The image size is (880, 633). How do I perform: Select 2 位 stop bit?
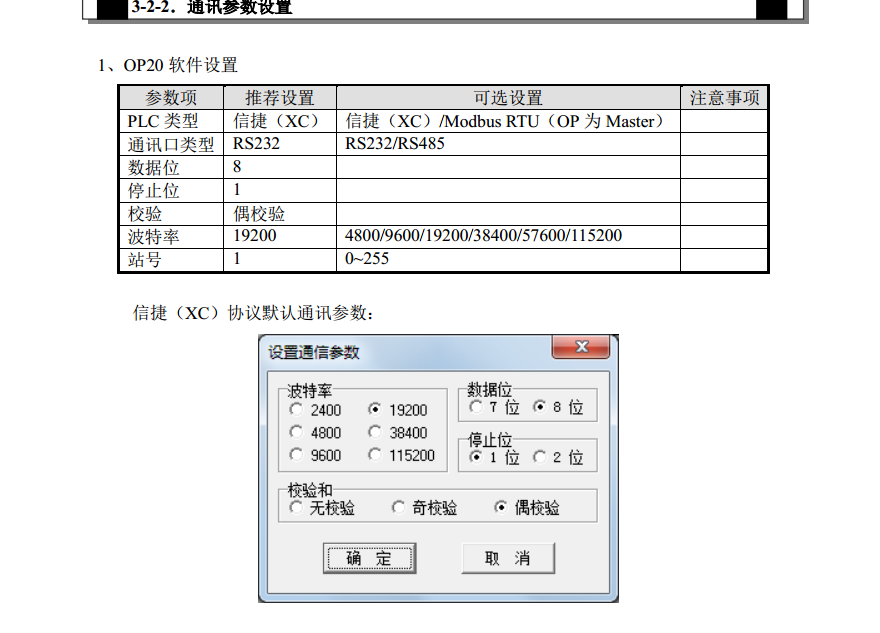(x=540, y=457)
